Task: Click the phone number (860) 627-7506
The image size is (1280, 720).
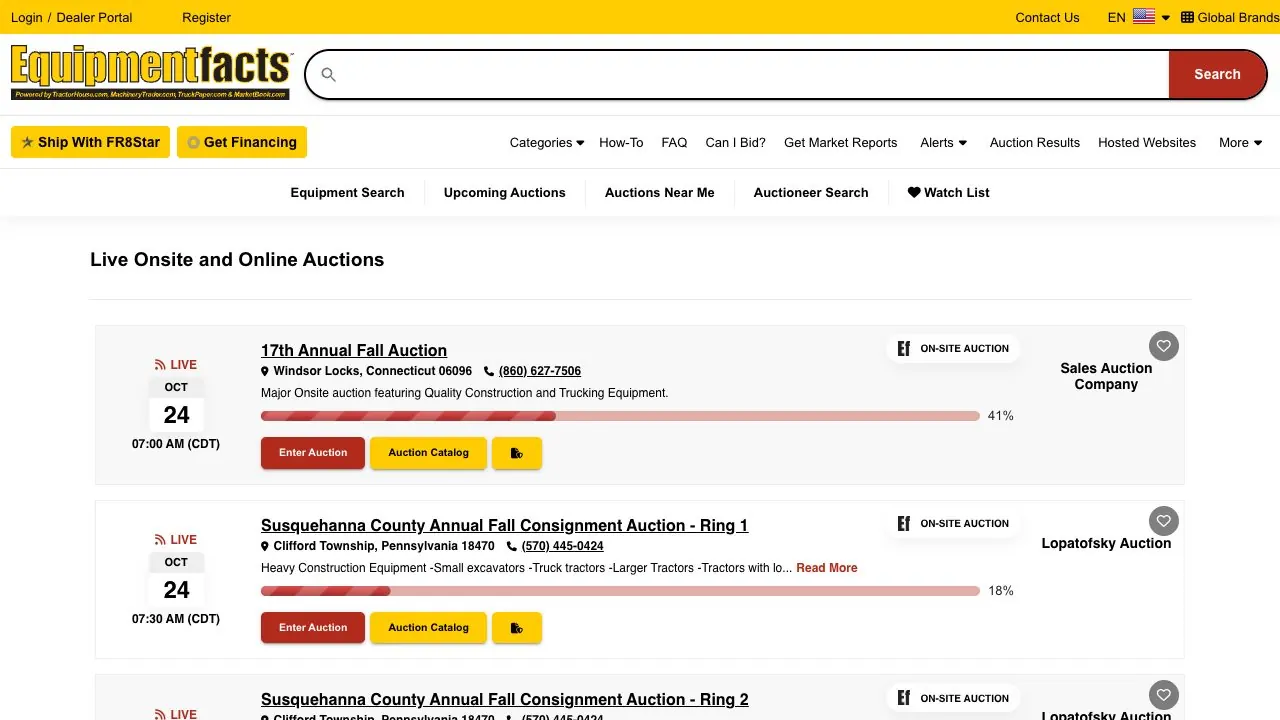Action: point(540,371)
